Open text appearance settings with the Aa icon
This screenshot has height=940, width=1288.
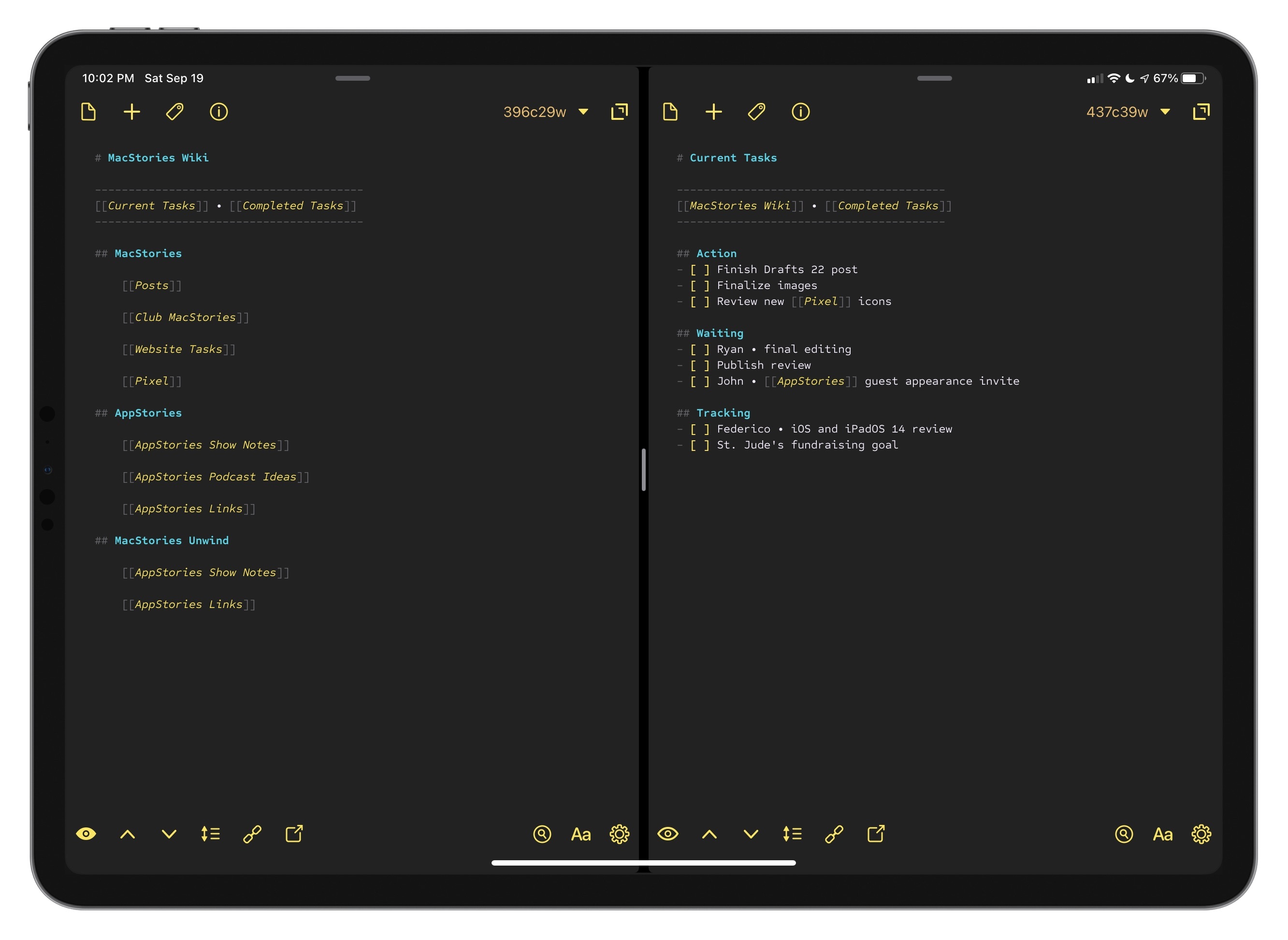(581, 834)
